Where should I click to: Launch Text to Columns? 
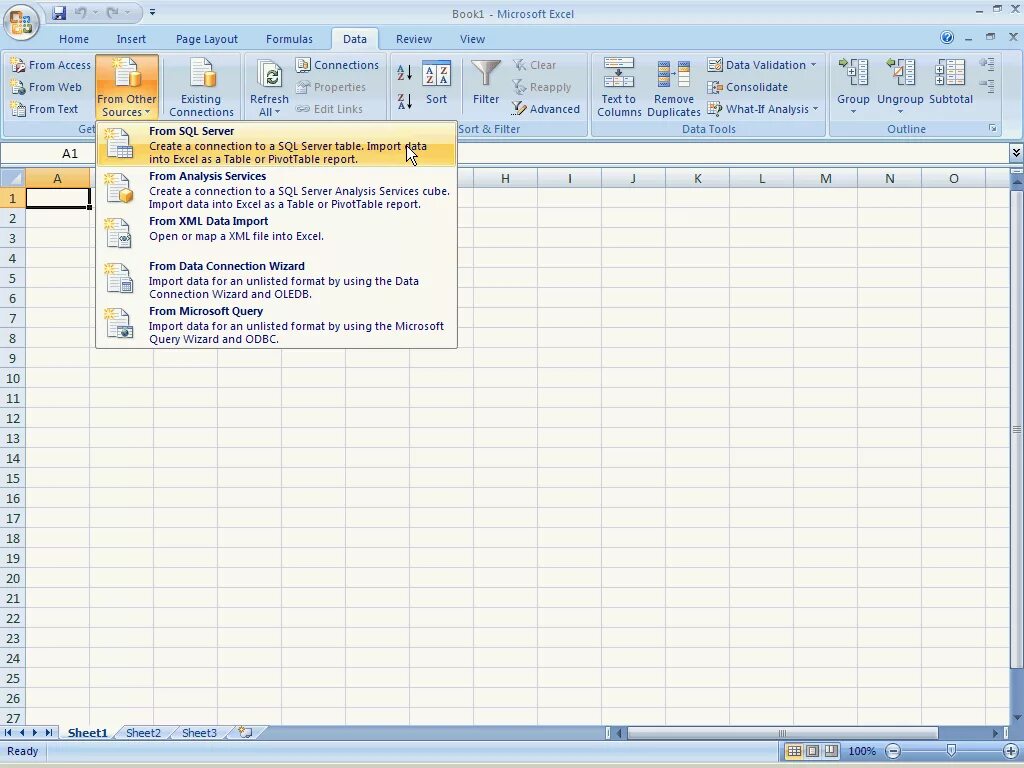[x=618, y=88]
